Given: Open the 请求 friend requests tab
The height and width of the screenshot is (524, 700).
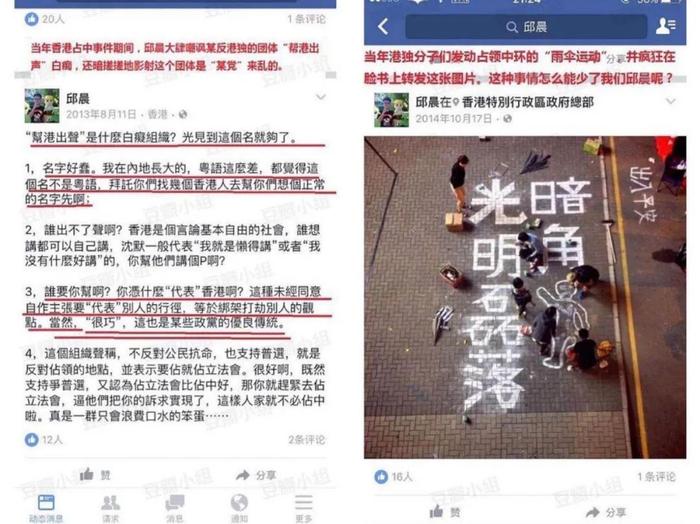Looking at the screenshot, I should coord(110,508).
